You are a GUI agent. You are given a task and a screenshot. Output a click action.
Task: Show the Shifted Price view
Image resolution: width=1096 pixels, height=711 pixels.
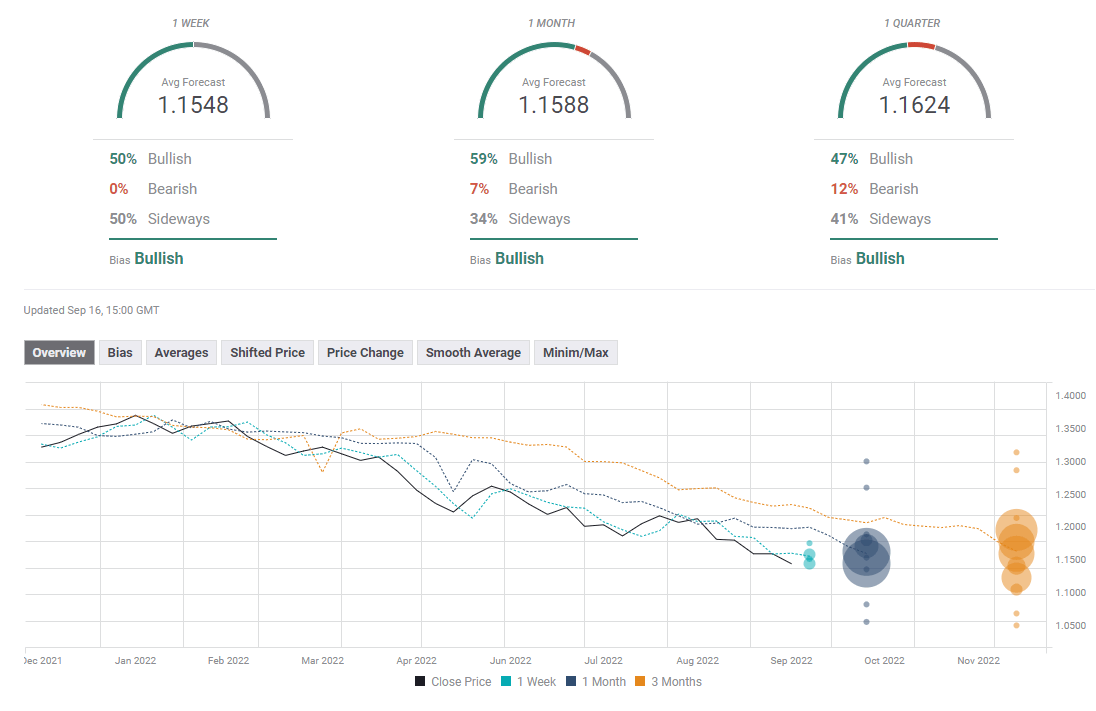coord(267,353)
